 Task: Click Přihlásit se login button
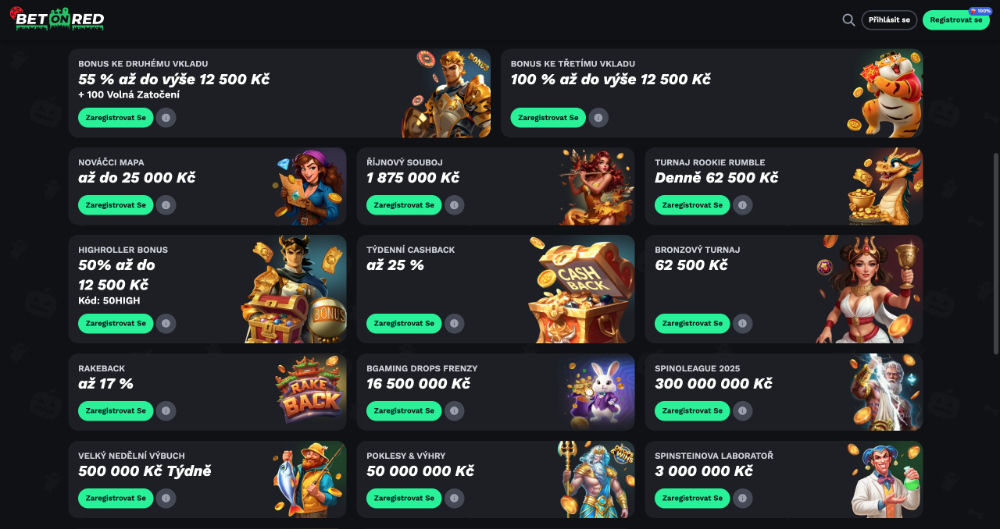click(889, 20)
